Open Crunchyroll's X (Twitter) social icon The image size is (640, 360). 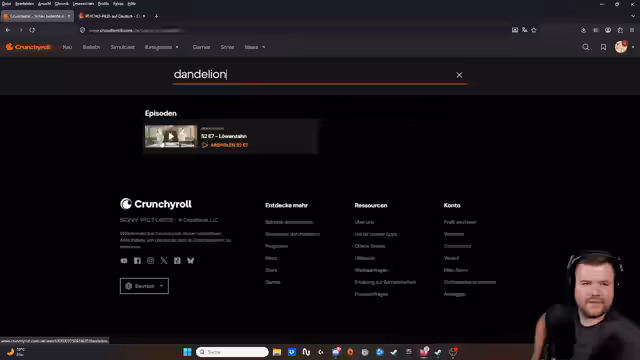pyautogui.click(x=164, y=260)
